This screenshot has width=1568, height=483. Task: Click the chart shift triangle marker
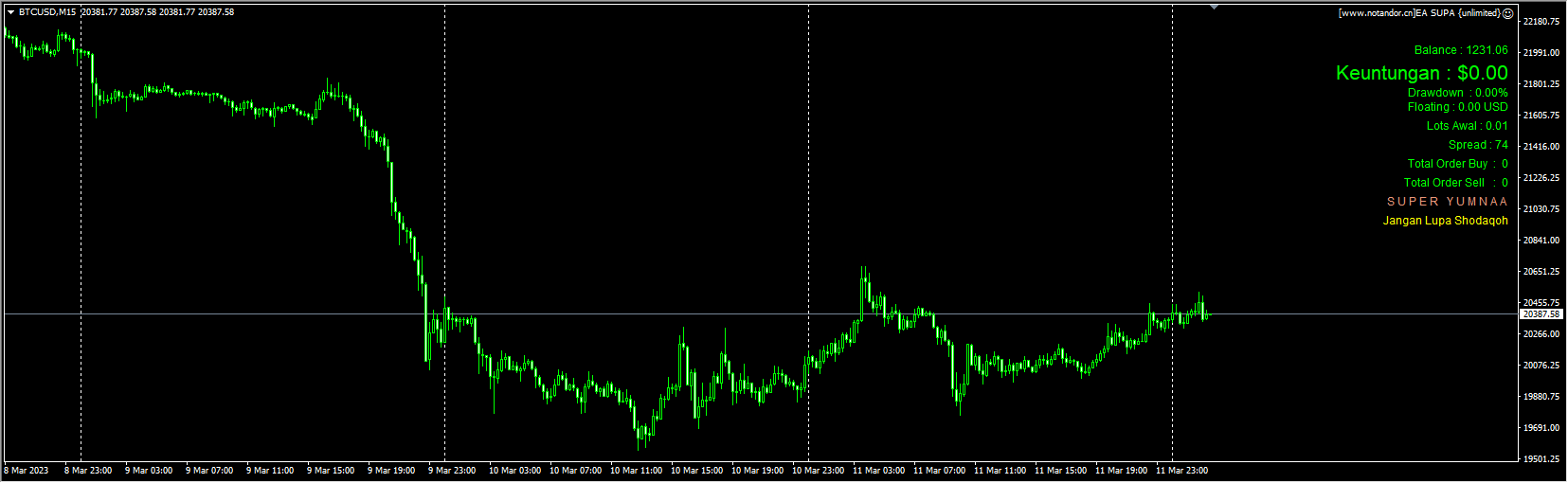coord(1214,7)
